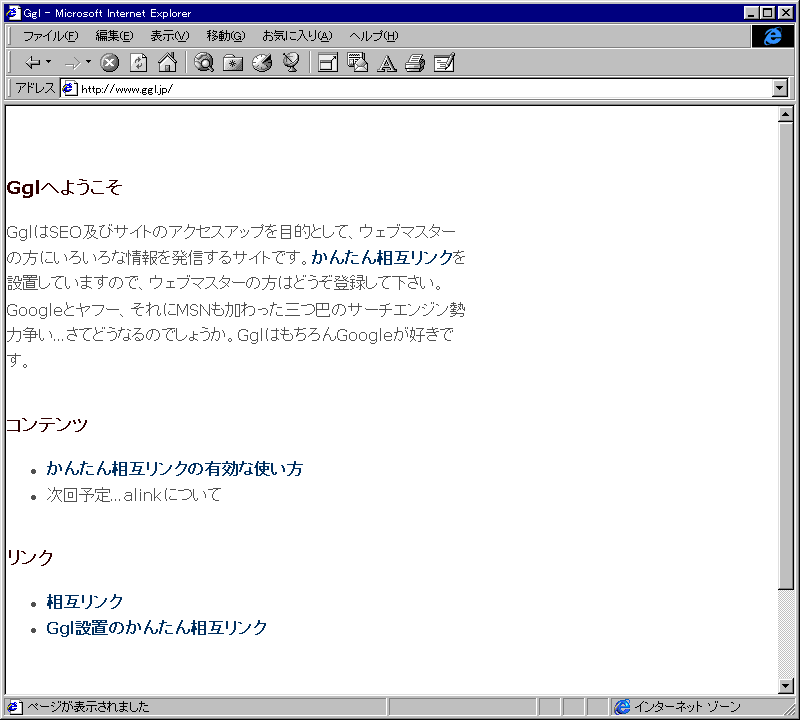800x720 pixels.
Task: Show the History toolbar icon panel
Action: coord(262,63)
